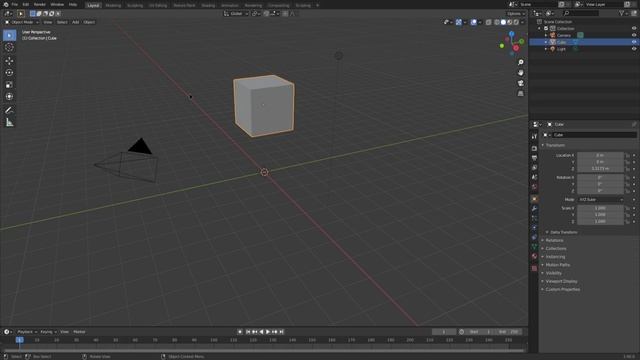Switch to Material Preview shading
The width and height of the screenshot is (640, 360).
click(509, 22)
